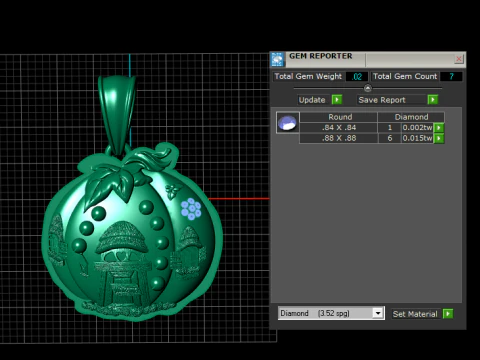The width and height of the screenshot is (480, 360).
Task: Click the Total Gem Weight value field
Action: pos(357,76)
